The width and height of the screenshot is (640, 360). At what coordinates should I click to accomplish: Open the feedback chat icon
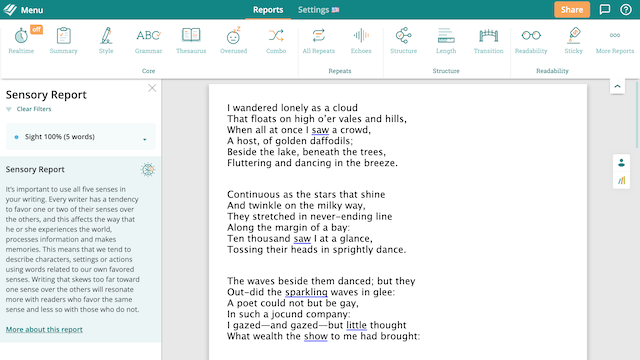[x=605, y=9]
